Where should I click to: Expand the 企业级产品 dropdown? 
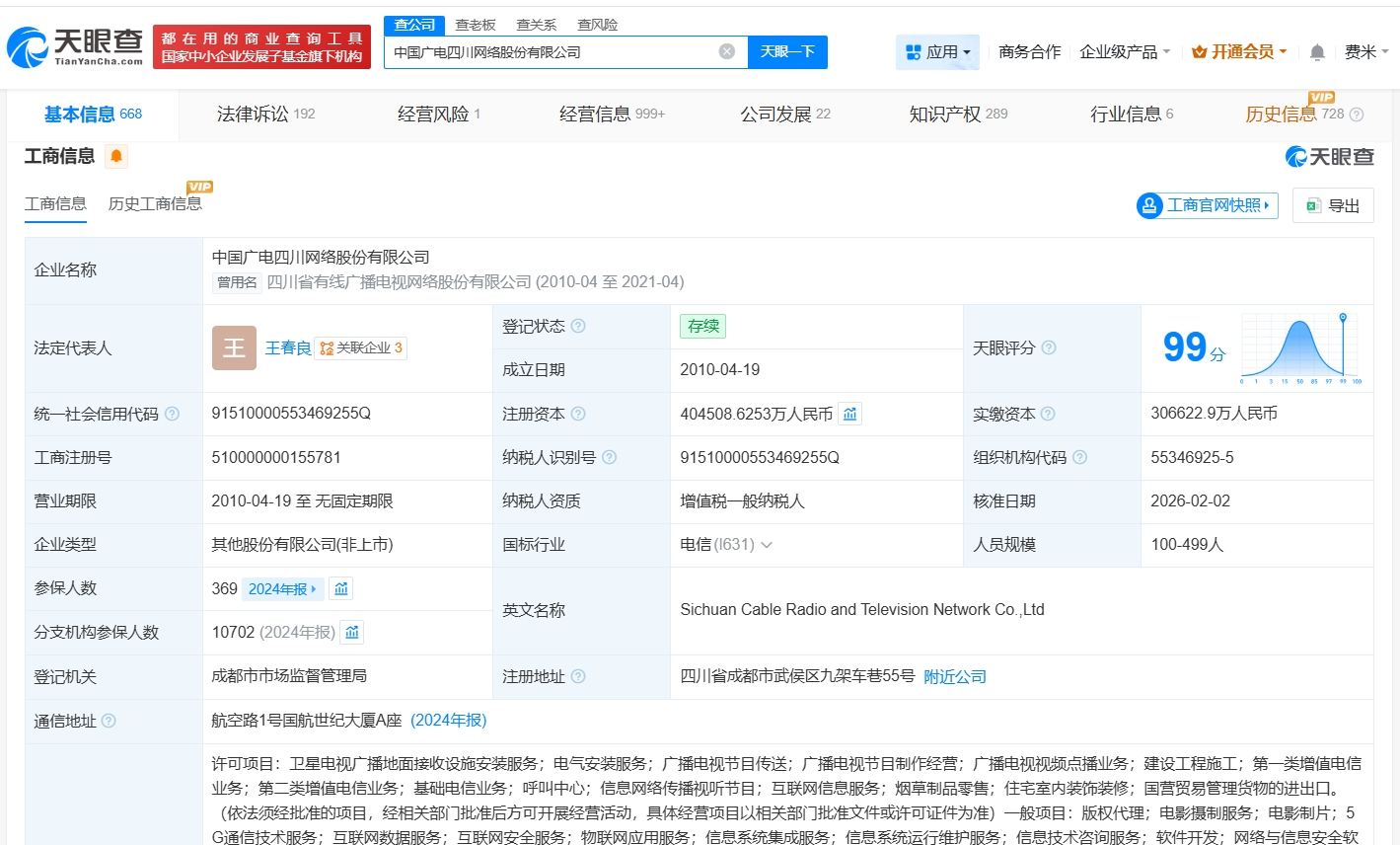pos(1125,51)
